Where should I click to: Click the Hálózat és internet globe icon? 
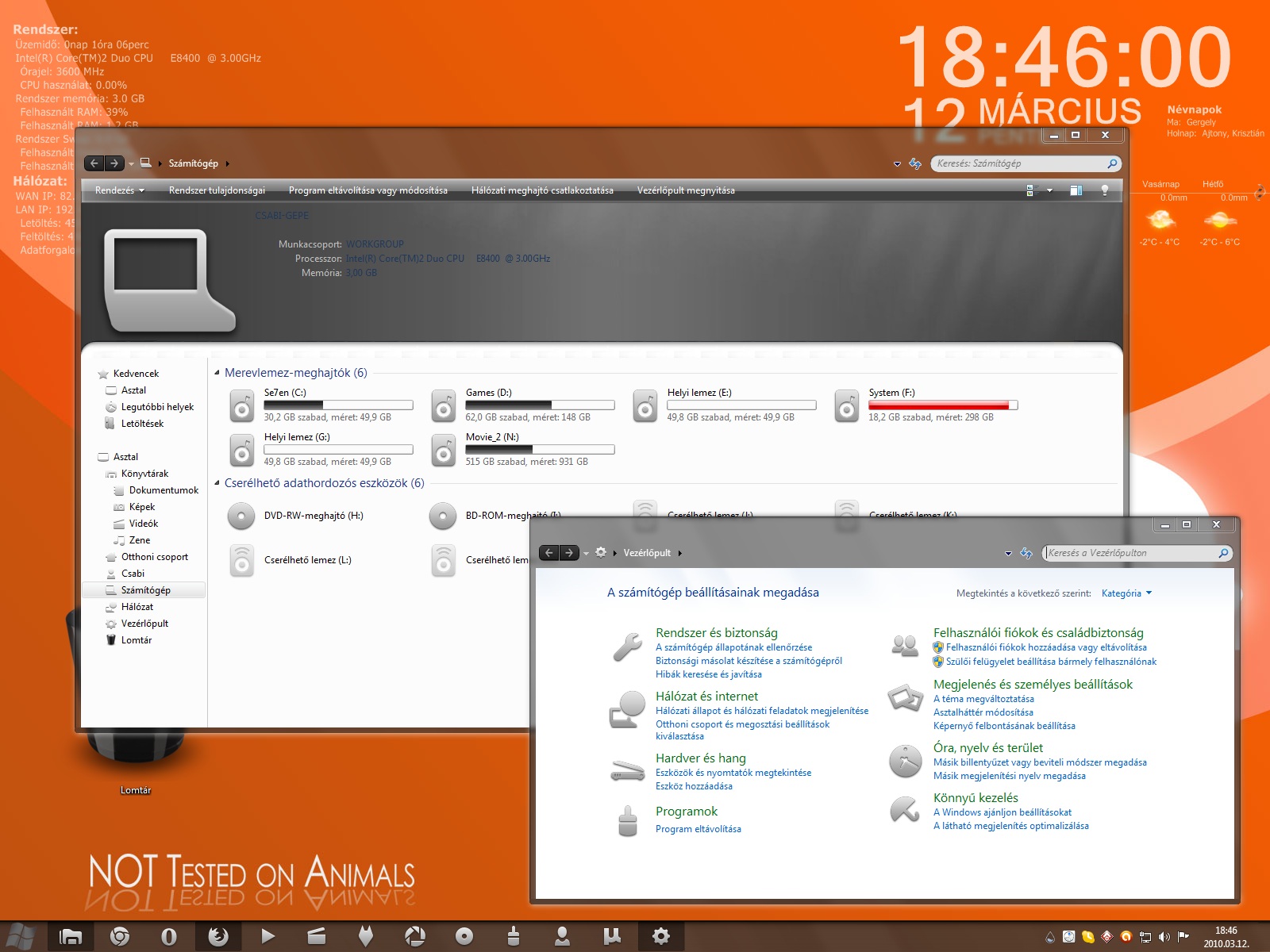(627, 709)
